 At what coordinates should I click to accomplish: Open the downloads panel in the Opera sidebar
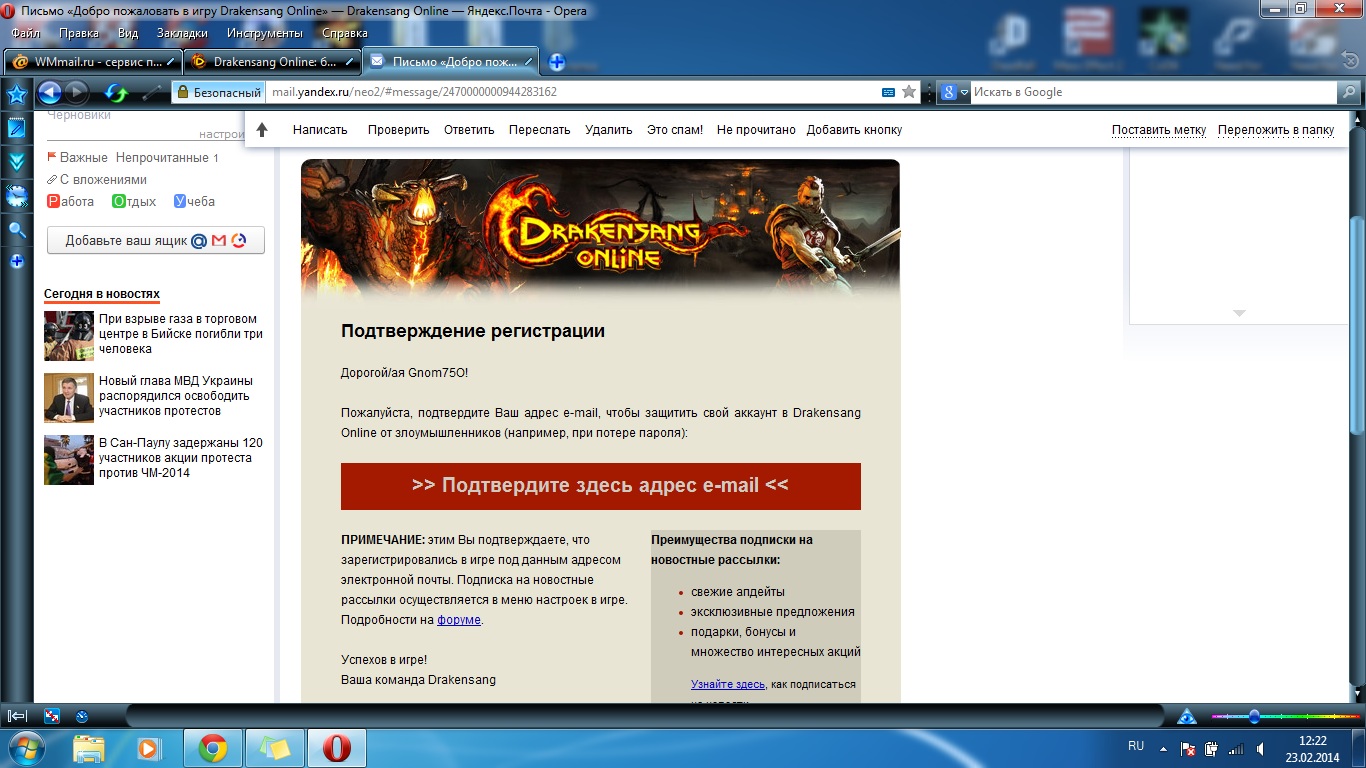[x=17, y=162]
